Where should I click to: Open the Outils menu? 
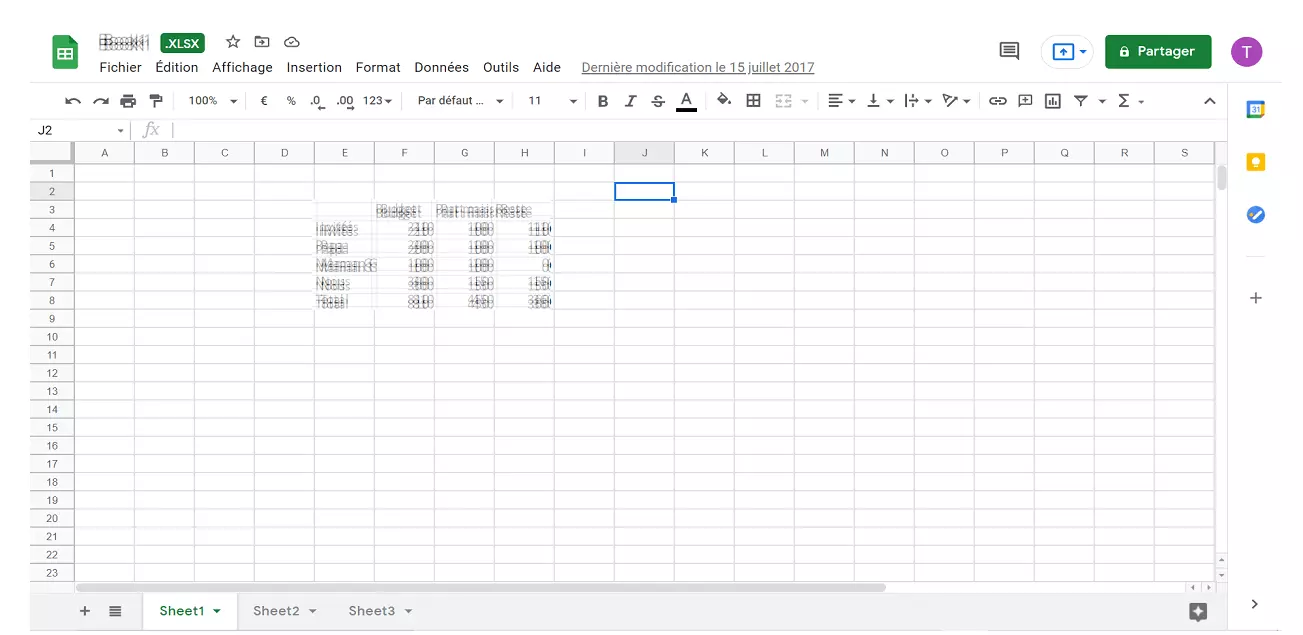(501, 67)
